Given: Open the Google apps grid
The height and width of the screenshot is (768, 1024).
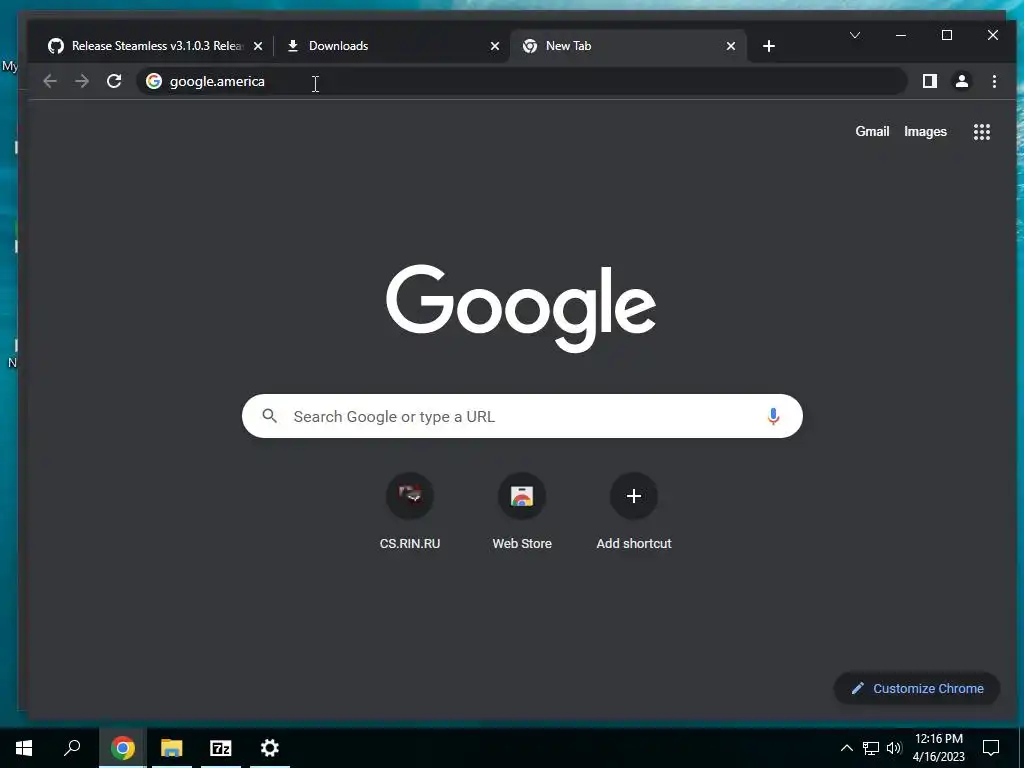Looking at the screenshot, I should pyautogui.click(x=982, y=132).
